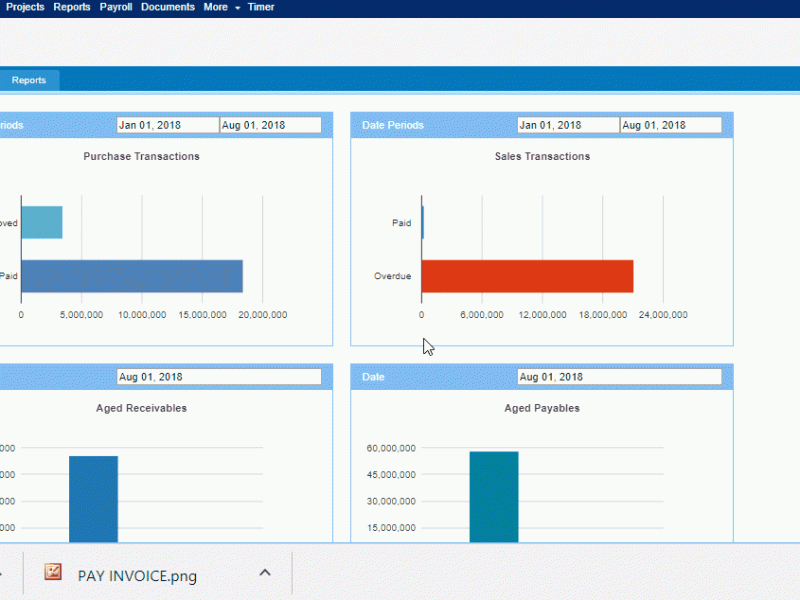Viewport: 800px width, 600px height.
Task: Click the teal Aged Payables column
Action: 494,497
